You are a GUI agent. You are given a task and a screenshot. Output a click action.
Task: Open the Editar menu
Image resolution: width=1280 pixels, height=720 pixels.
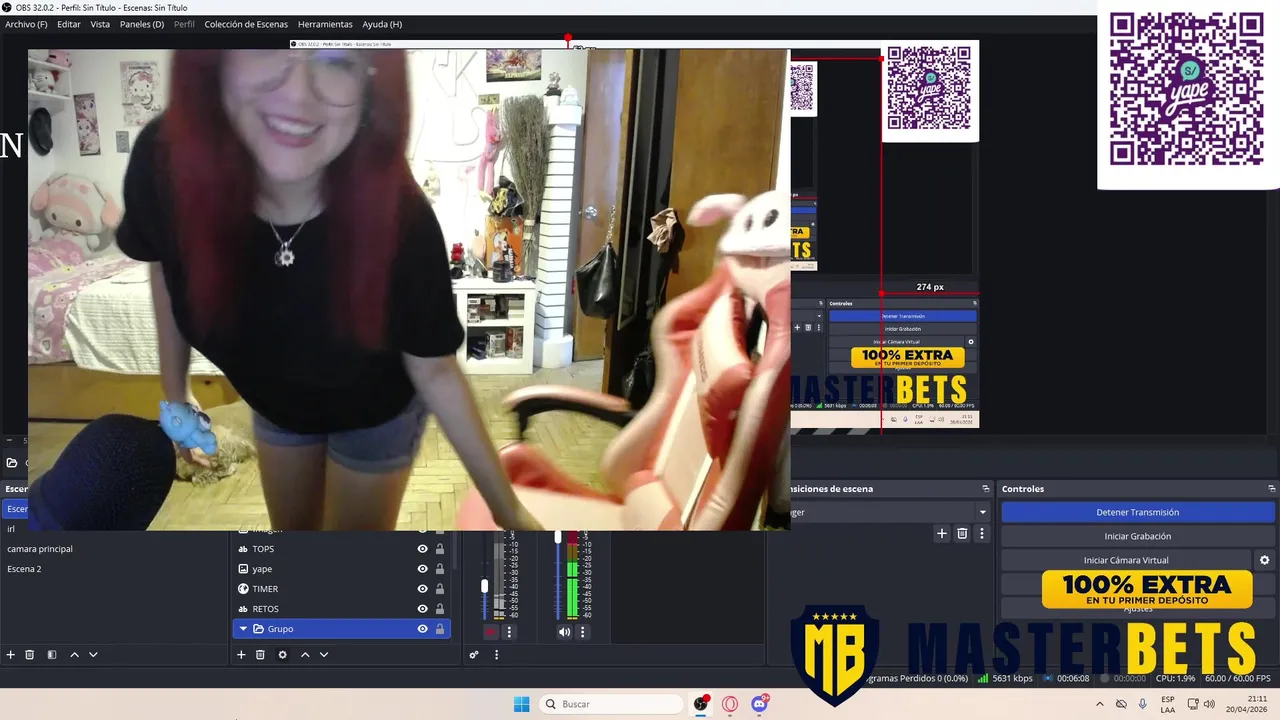69,24
